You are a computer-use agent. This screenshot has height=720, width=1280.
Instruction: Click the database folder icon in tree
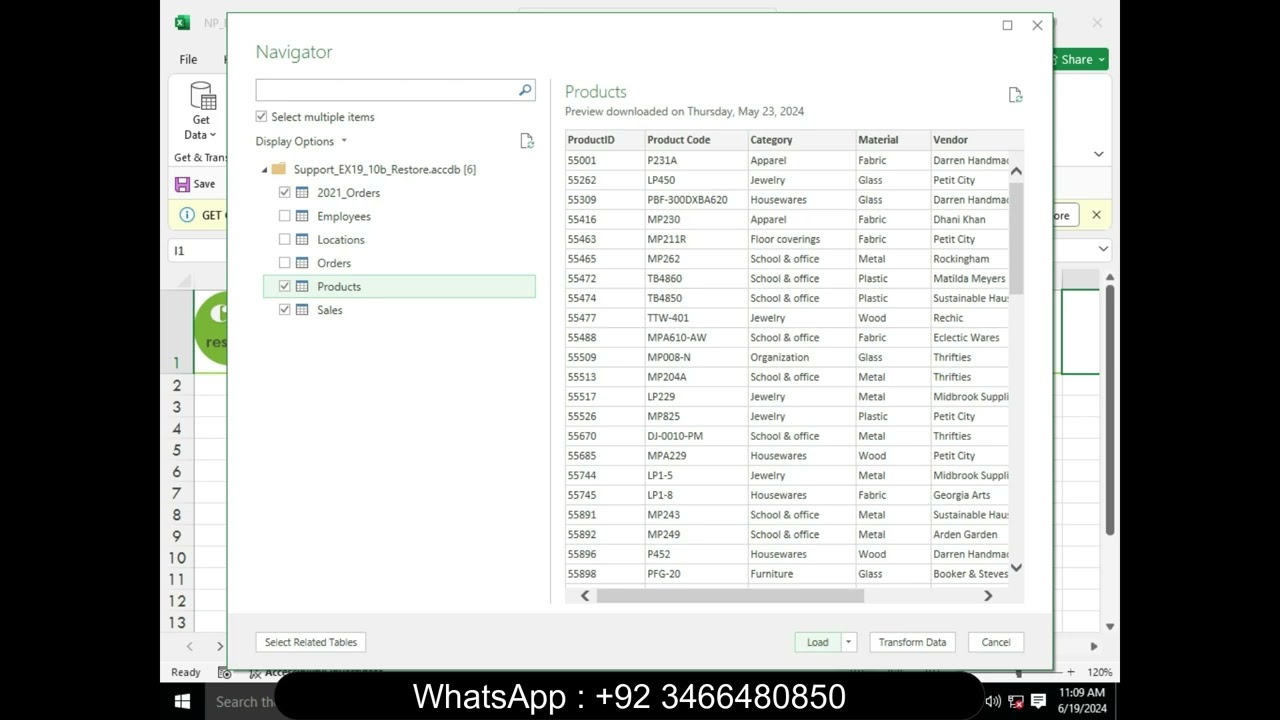279,169
